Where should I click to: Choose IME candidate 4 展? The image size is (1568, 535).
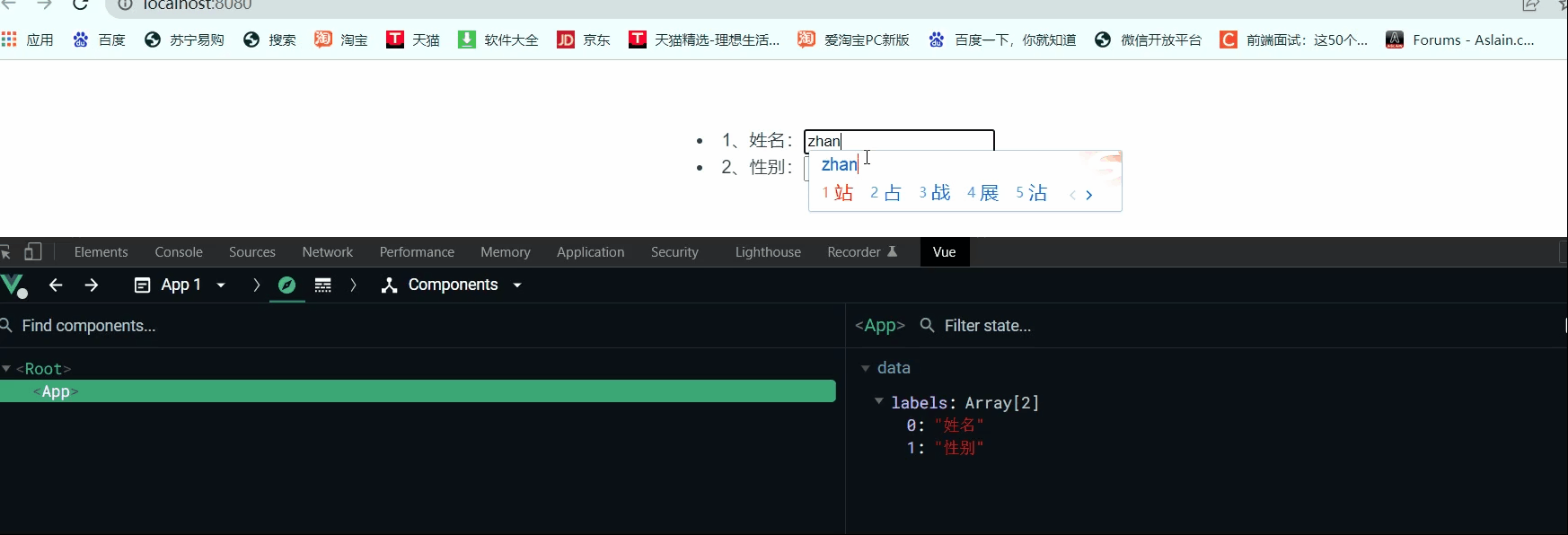[982, 193]
